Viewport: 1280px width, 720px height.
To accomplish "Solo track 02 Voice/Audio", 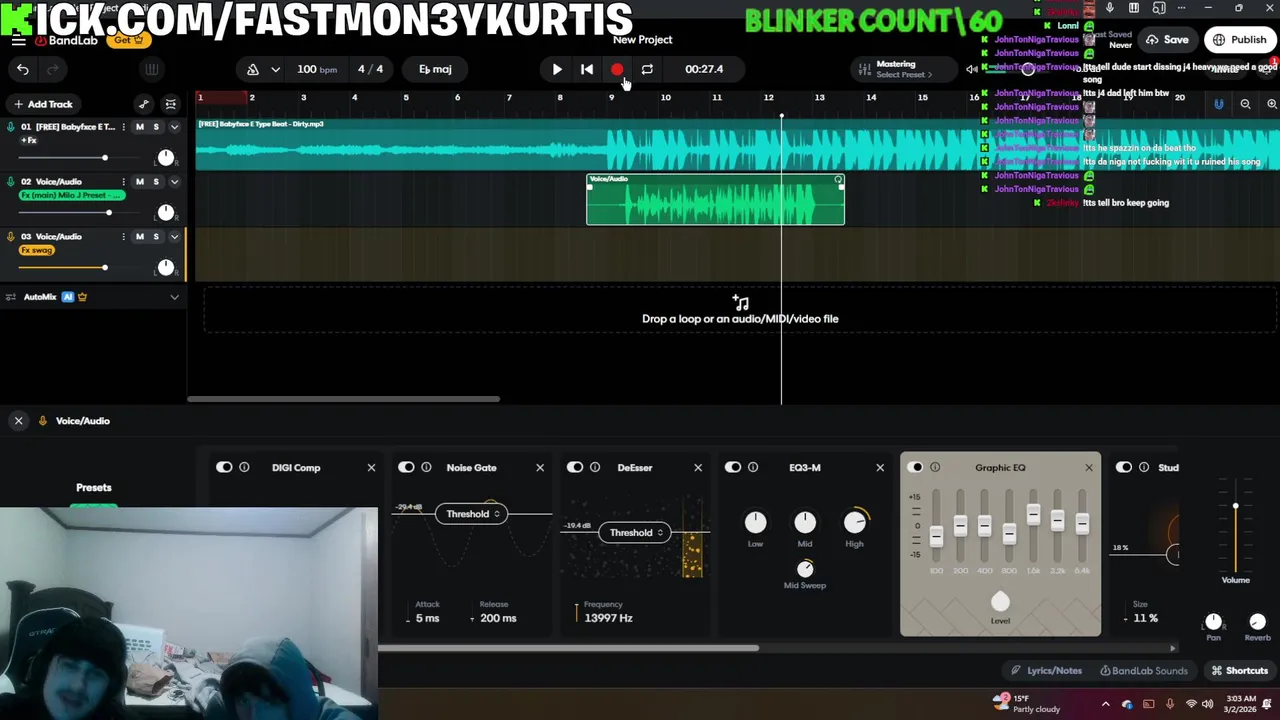I will pyautogui.click(x=156, y=182).
